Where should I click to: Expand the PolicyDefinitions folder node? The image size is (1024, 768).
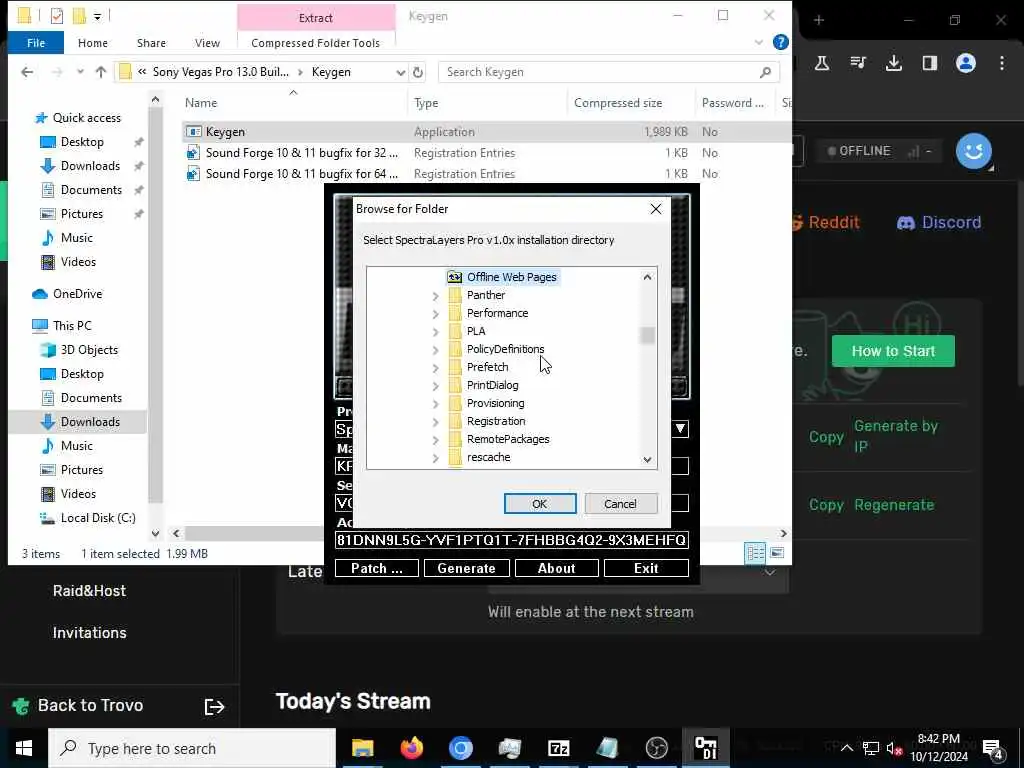[436, 350]
